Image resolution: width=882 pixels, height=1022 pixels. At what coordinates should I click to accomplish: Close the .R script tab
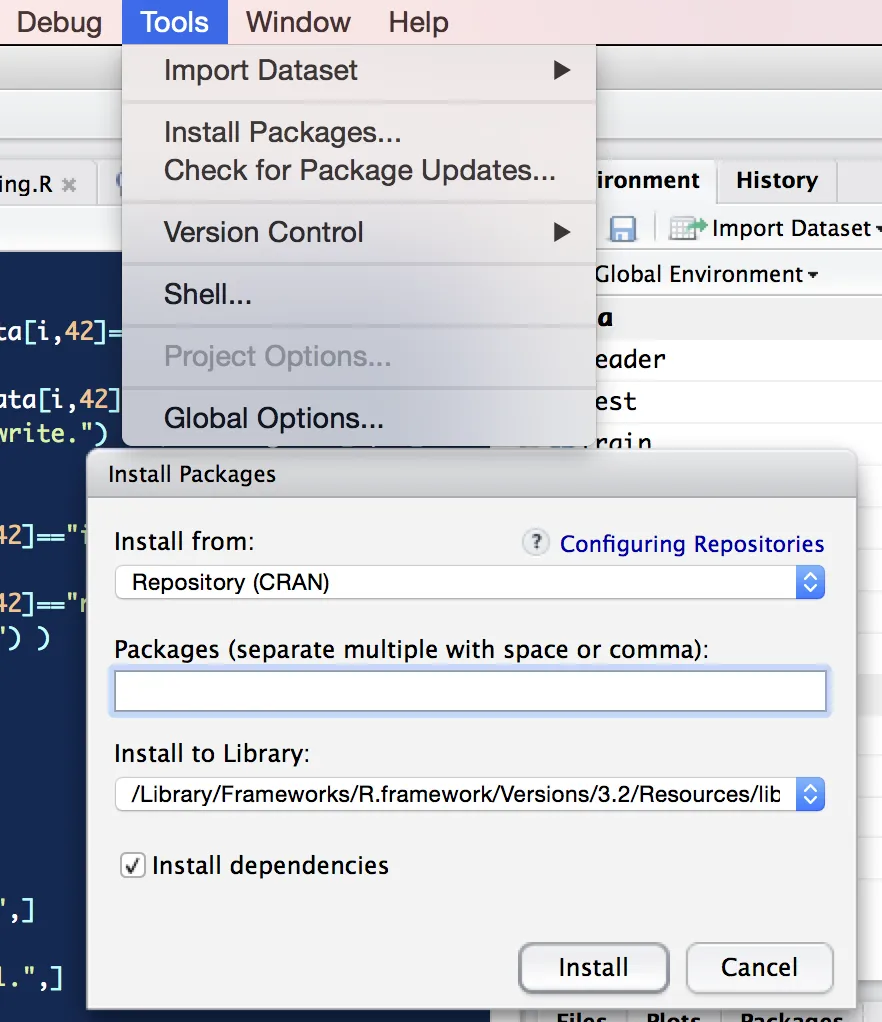click(69, 185)
